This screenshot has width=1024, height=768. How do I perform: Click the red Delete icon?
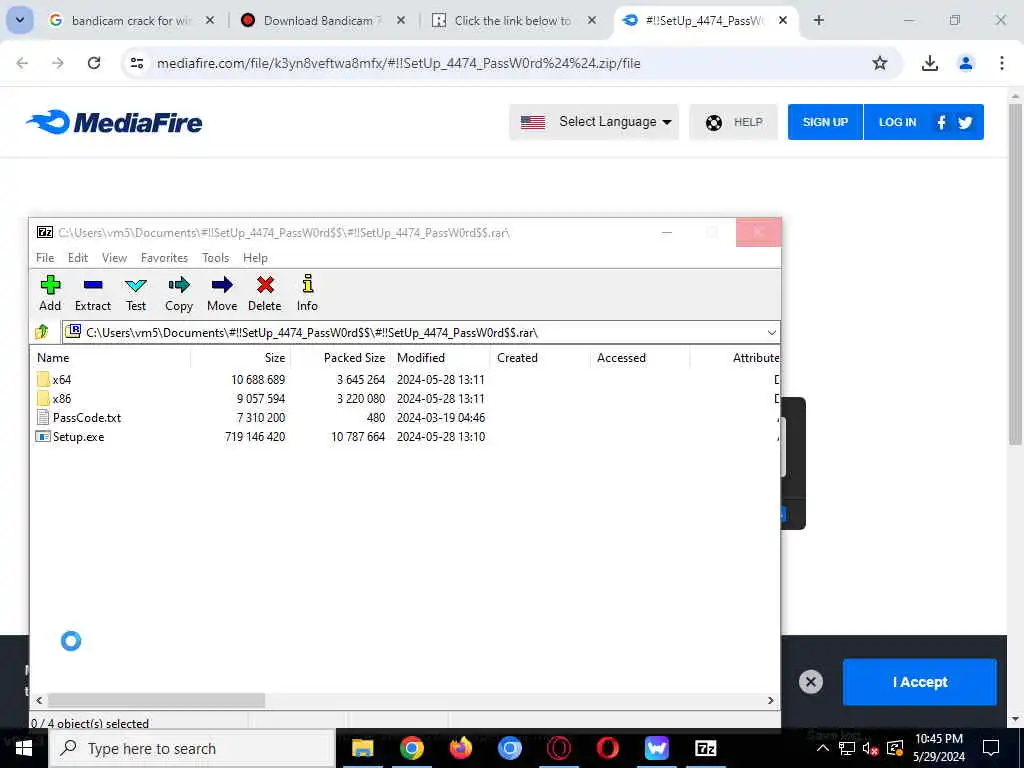(264, 293)
